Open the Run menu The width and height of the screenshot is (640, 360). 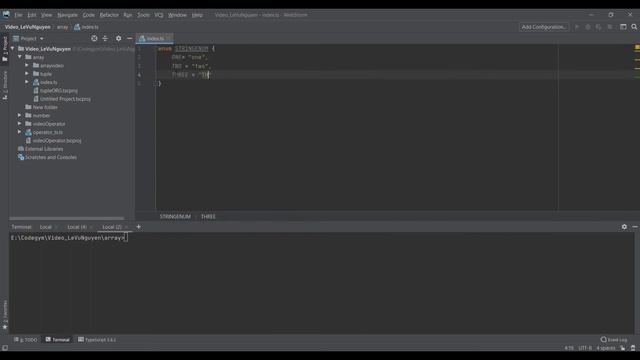pos(128,15)
